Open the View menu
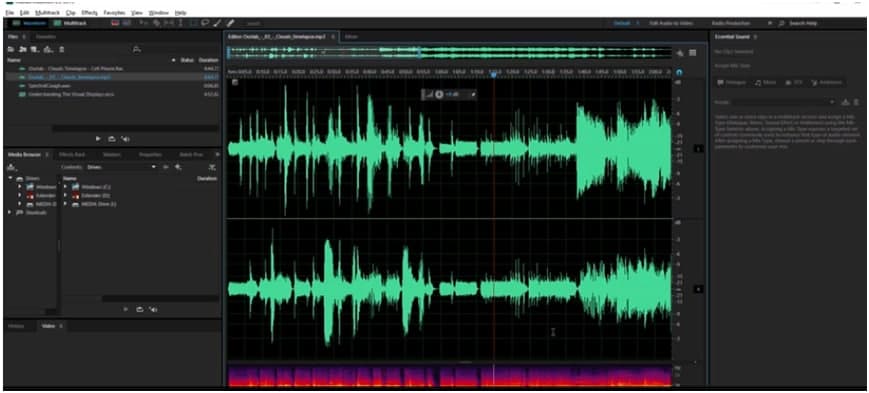 (x=137, y=12)
